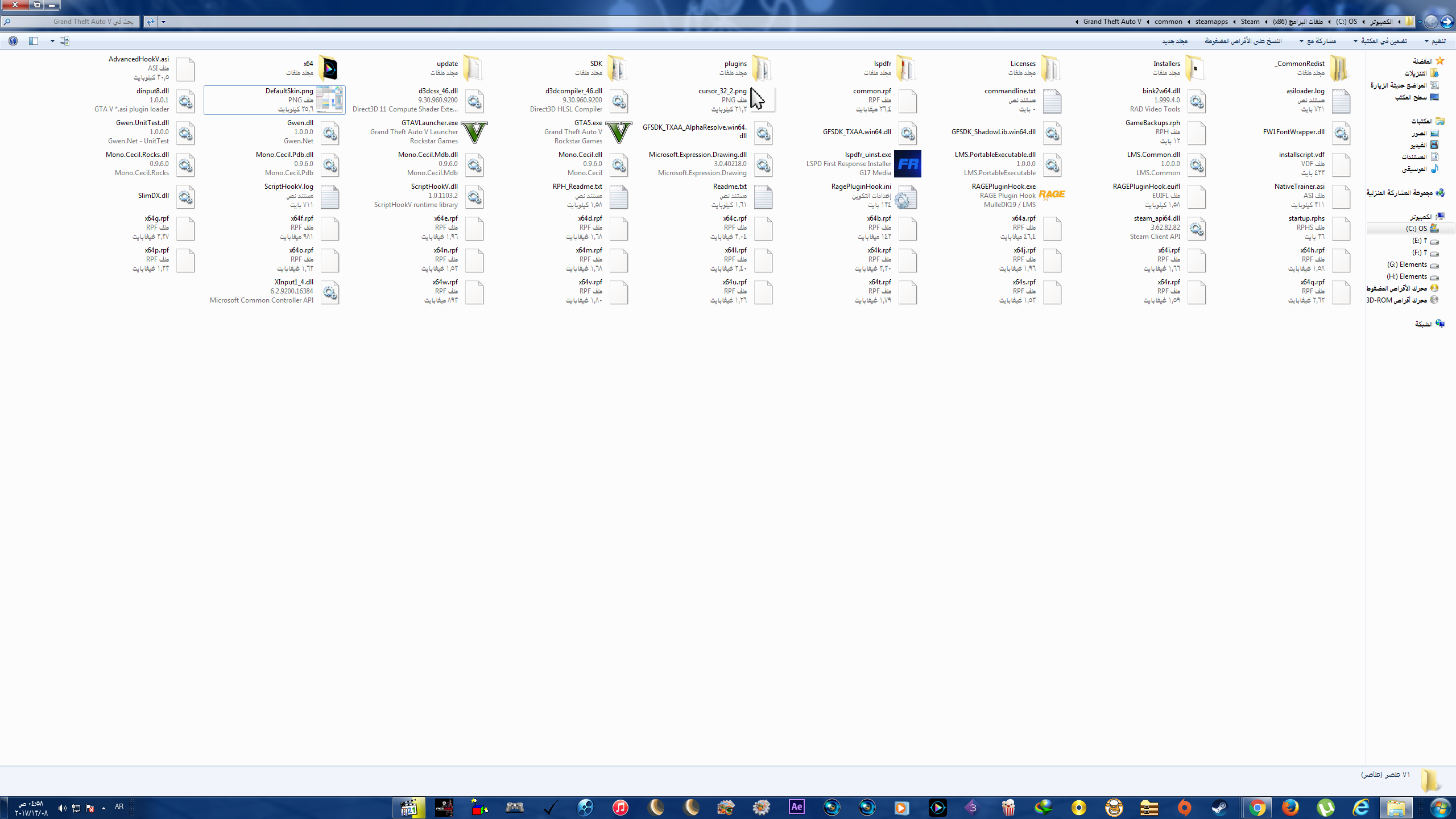Expand the address bar history dropdown arrow
Screen dimensions: 1456x819
point(163,22)
